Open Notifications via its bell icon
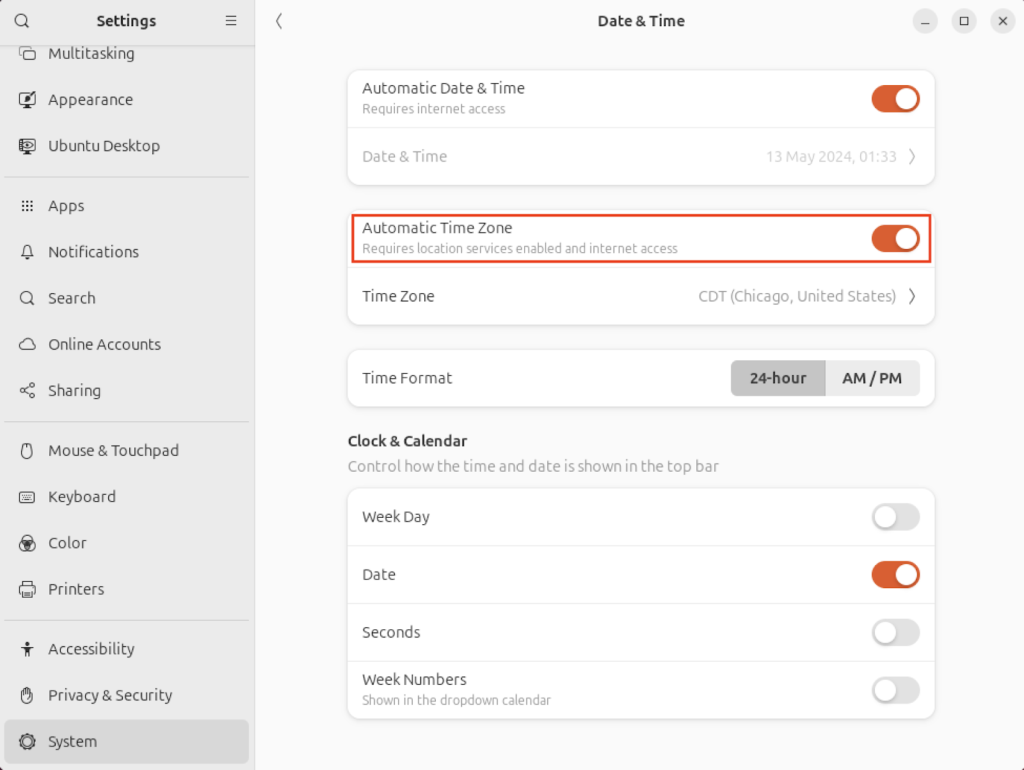 point(28,251)
